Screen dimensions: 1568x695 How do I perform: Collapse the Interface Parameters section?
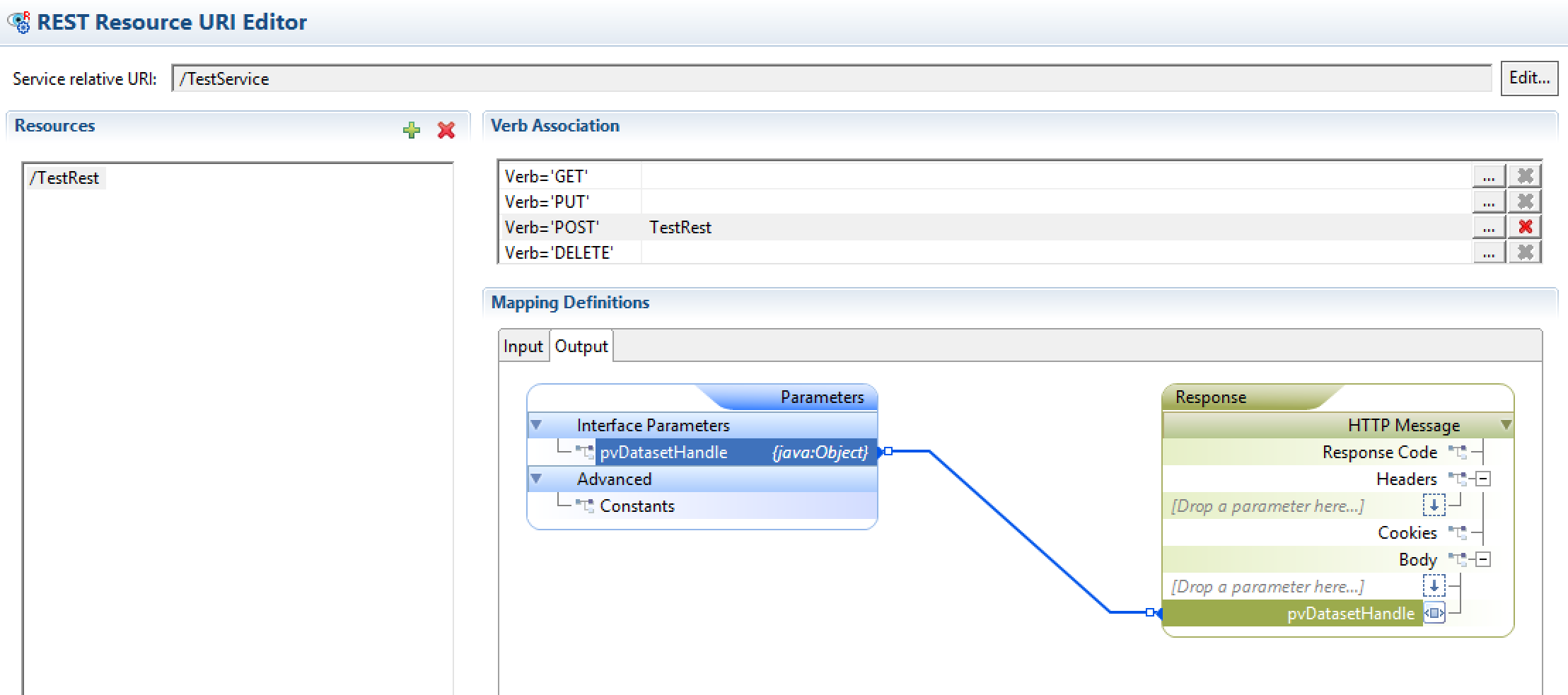(536, 425)
